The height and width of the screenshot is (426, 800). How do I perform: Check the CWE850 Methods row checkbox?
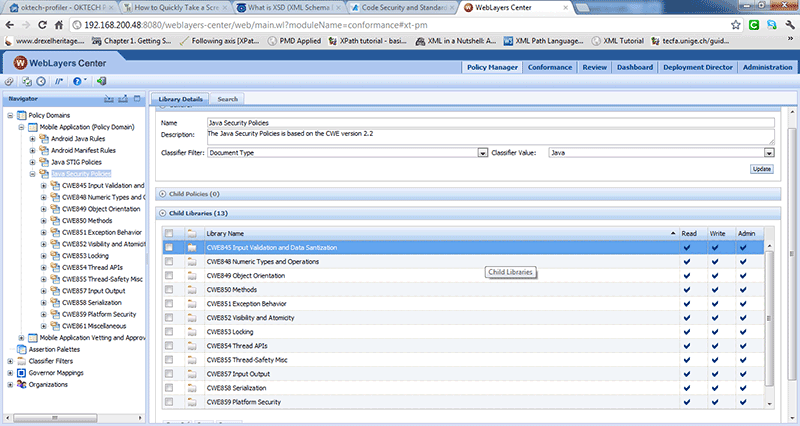point(169,289)
